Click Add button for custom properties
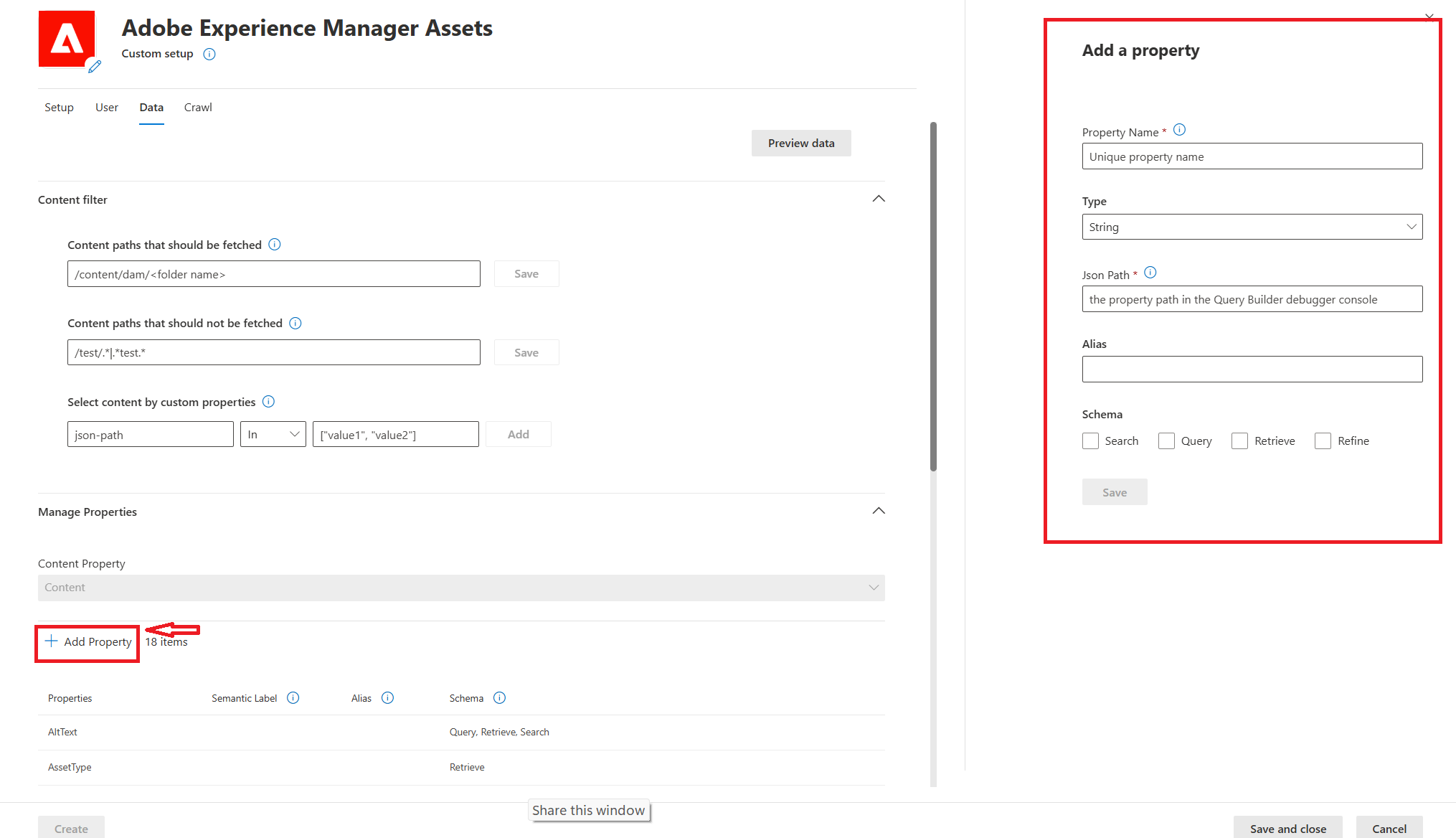Image resolution: width=1456 pixels, height=838 pixels. (x=519, y=434)
